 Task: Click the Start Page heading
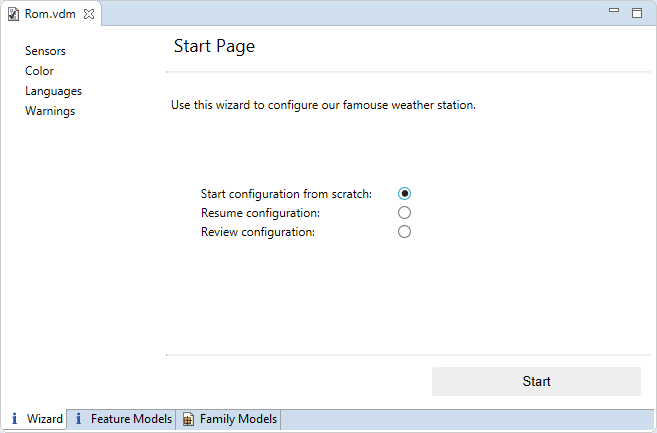click(214, 46)
